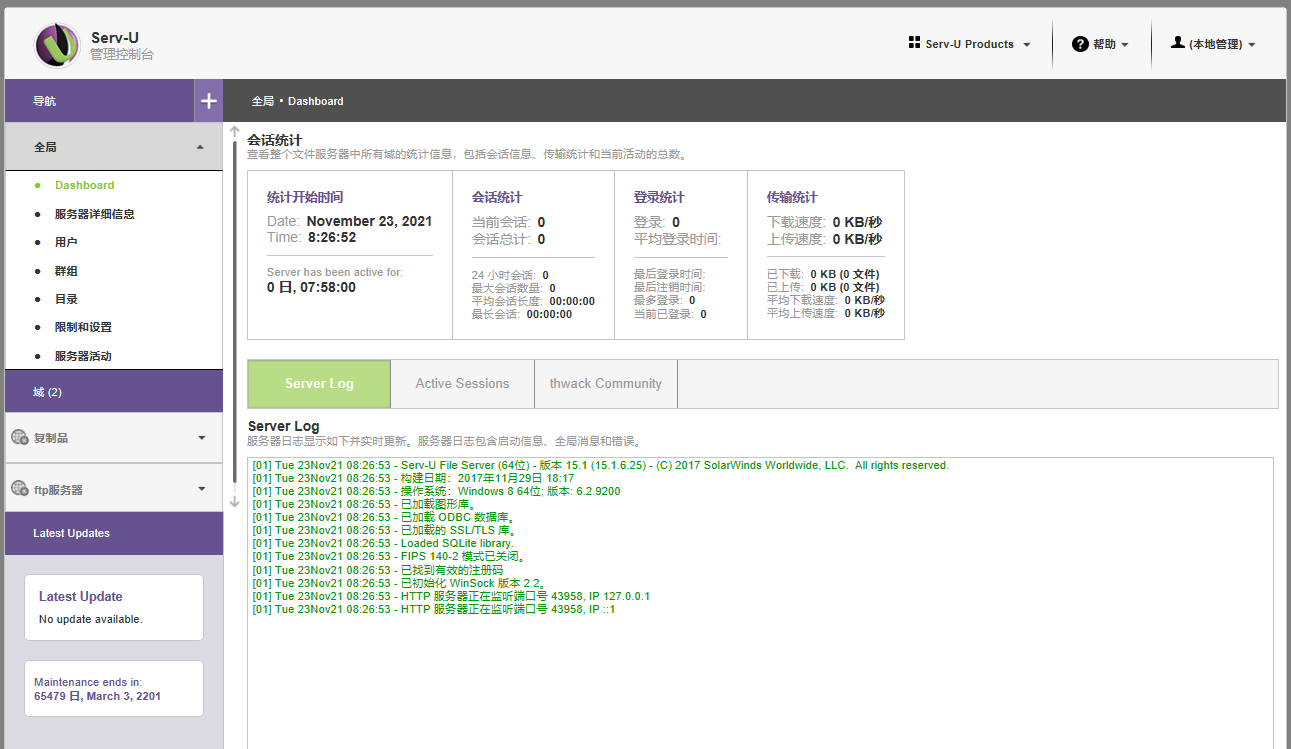Select Dashboard in the navigation
The width and height of the screenshot is (1291, 749).
[x=84, y=185]
